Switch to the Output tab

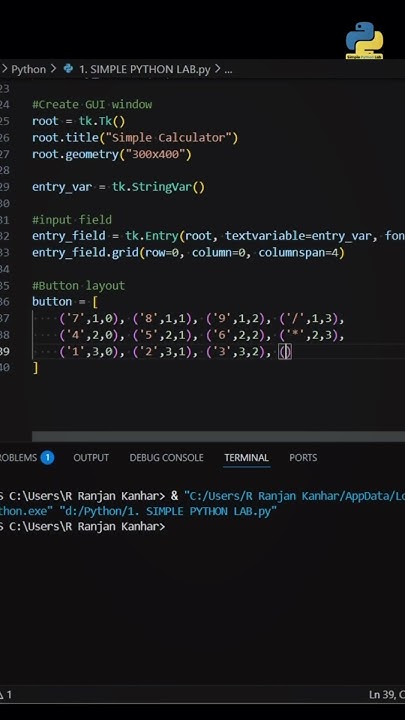[91, 458]
